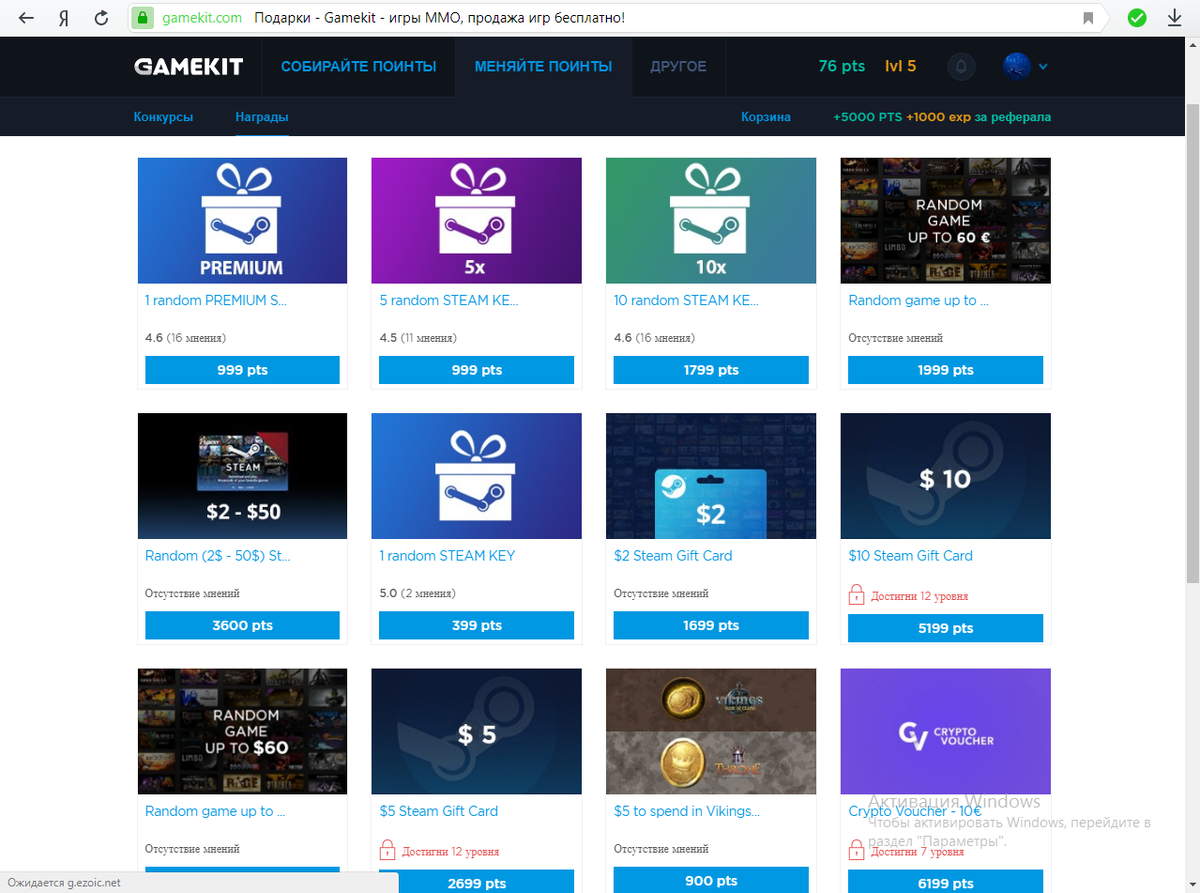Open the ДРУГОЕ menu
1200x893 pixels.
point(678,67)
